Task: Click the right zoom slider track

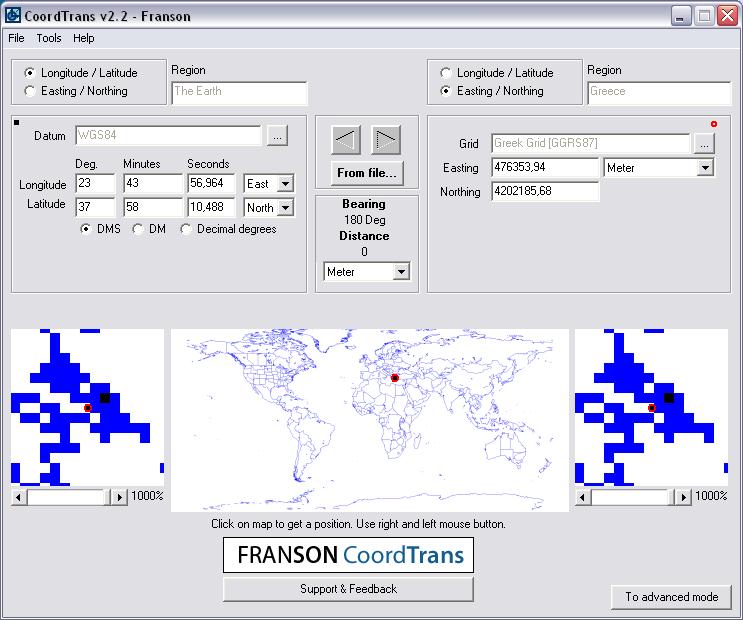Action: [633, 497]
